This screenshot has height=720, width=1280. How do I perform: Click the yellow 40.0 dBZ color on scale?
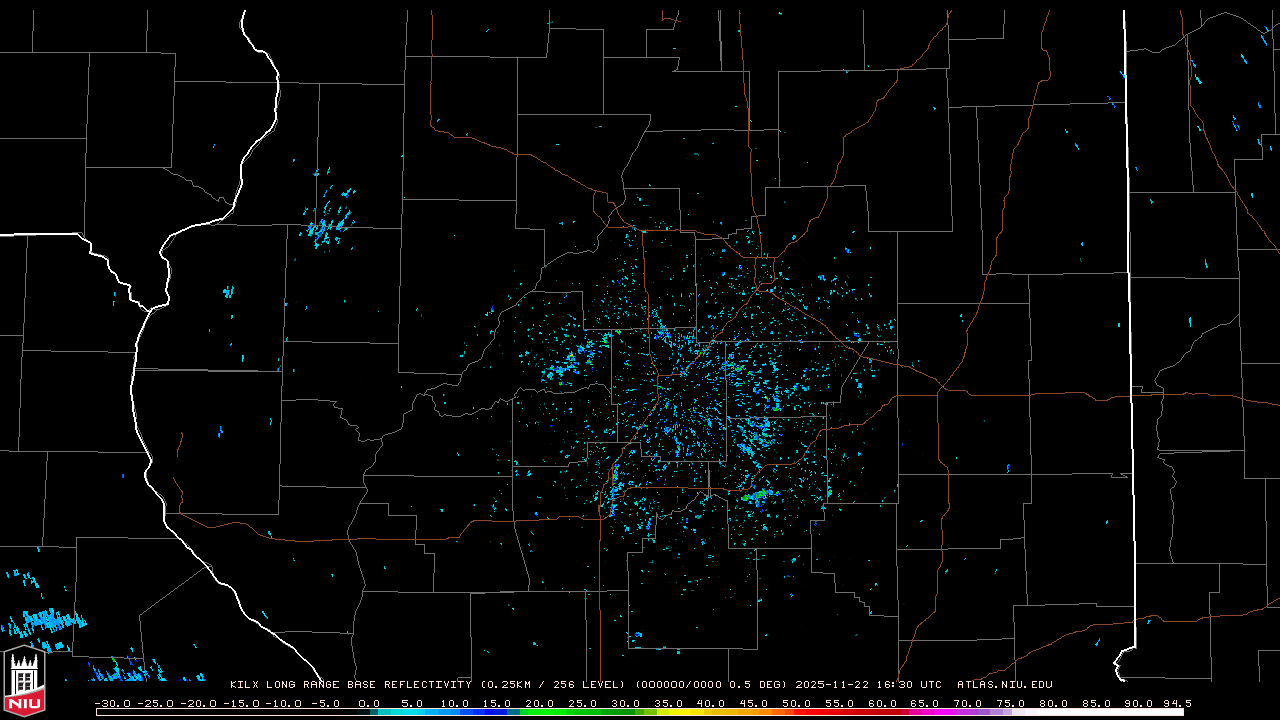tap(710, 712)
